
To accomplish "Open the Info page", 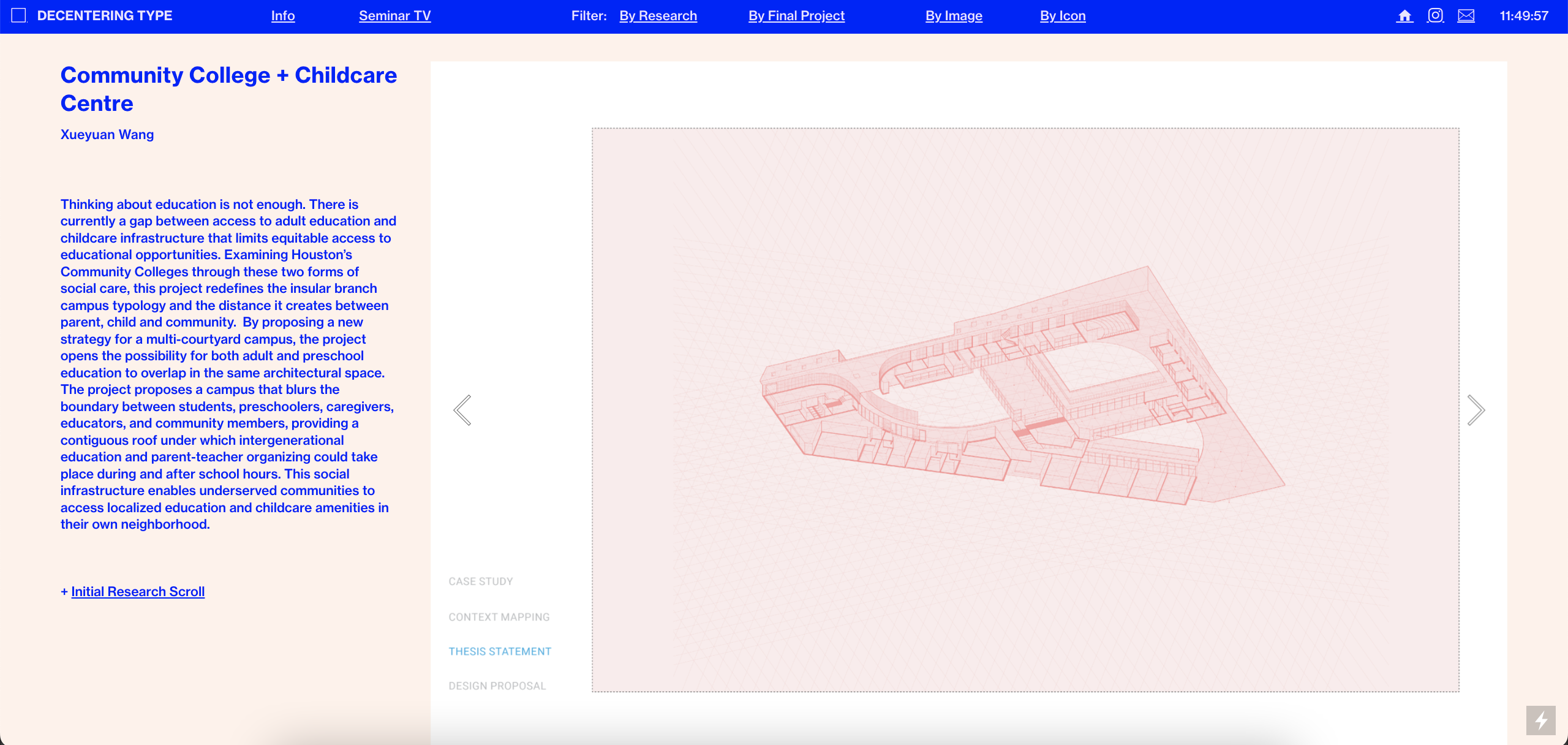I will click(283, 16).
